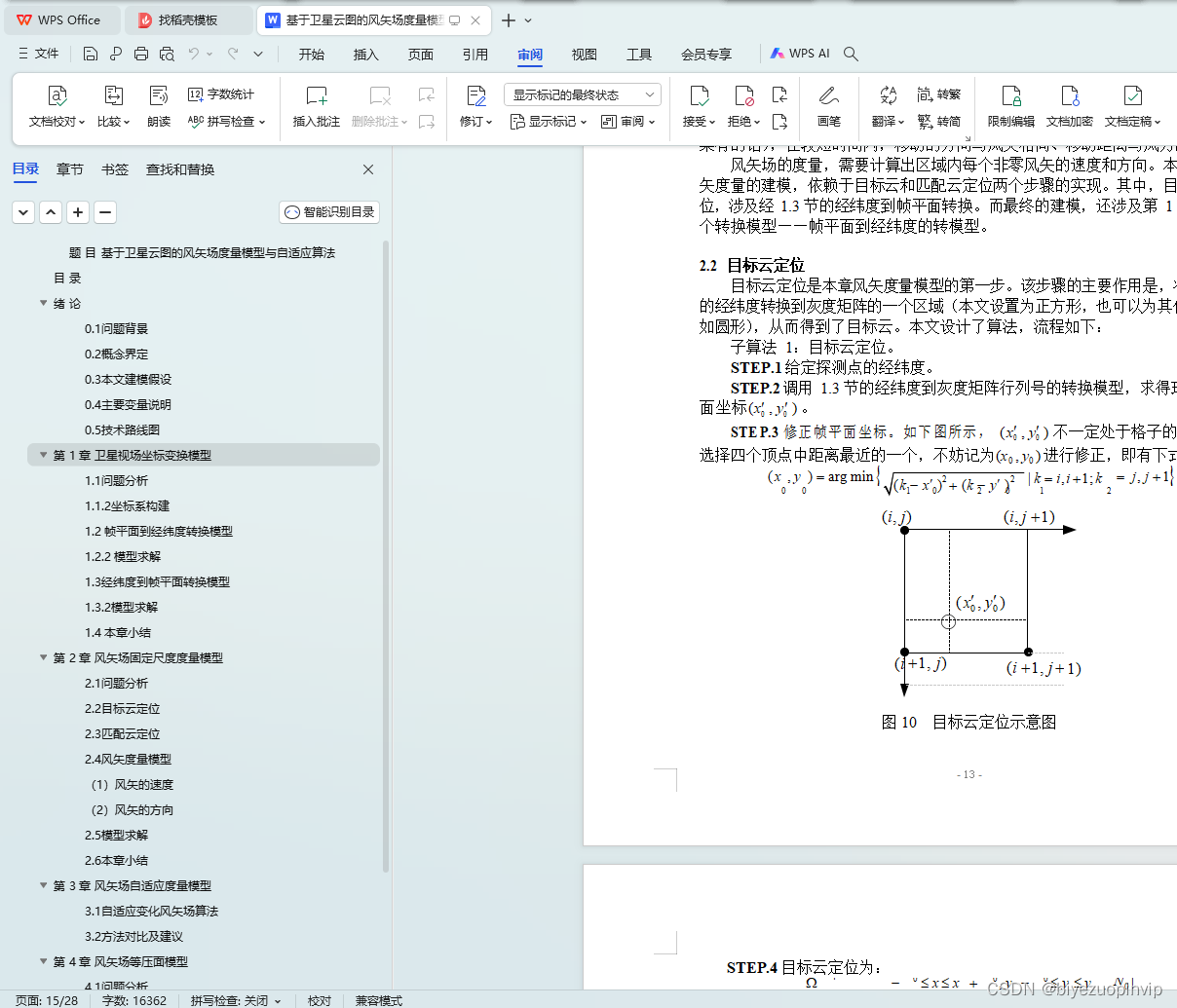This screenshot has height=1008, width=1177.
Task: Switch to the 开始 ribbon tab
Action: (x=312, y=55)
